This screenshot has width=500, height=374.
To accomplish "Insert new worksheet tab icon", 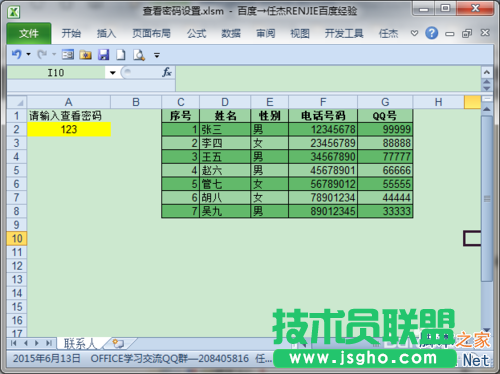I will click(118, 343).
